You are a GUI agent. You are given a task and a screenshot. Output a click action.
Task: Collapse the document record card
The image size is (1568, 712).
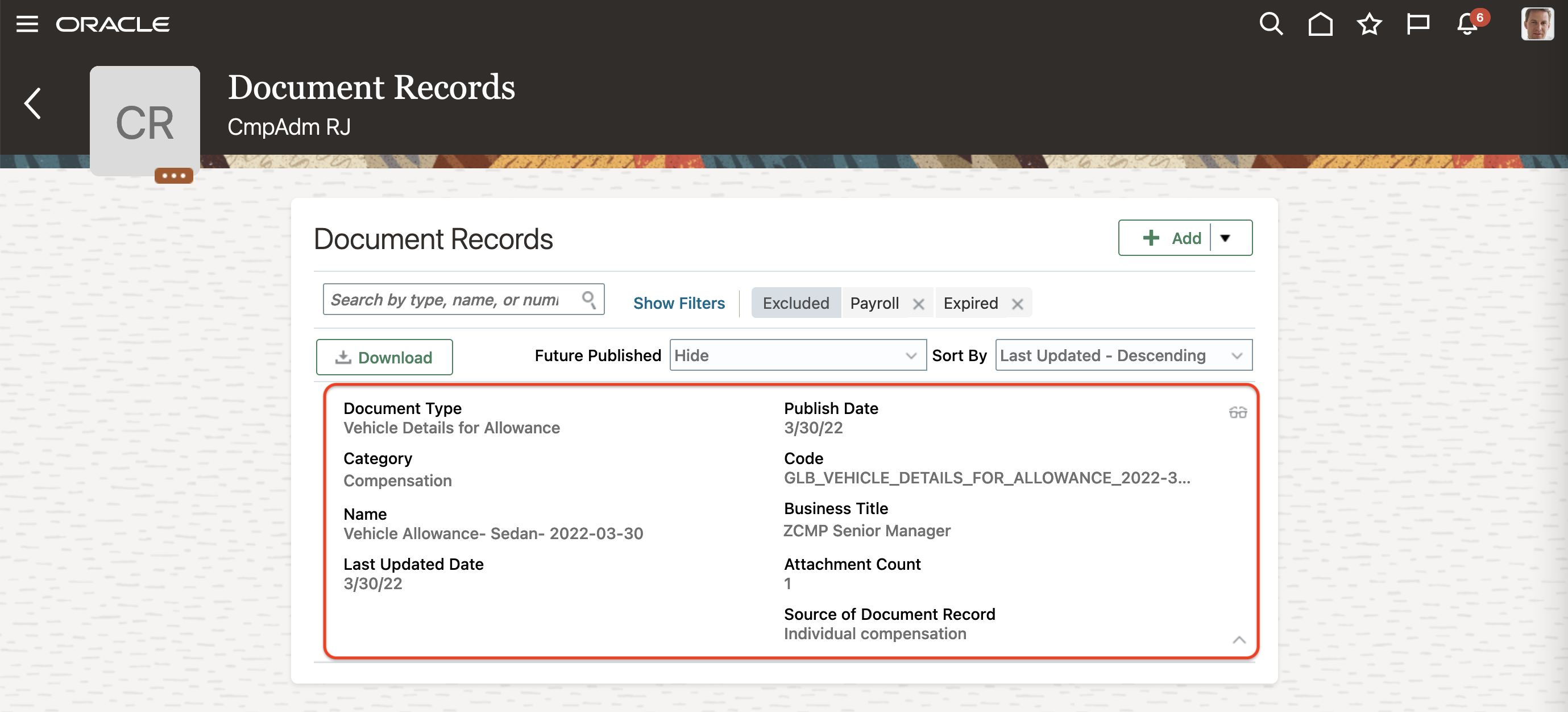1239,640
